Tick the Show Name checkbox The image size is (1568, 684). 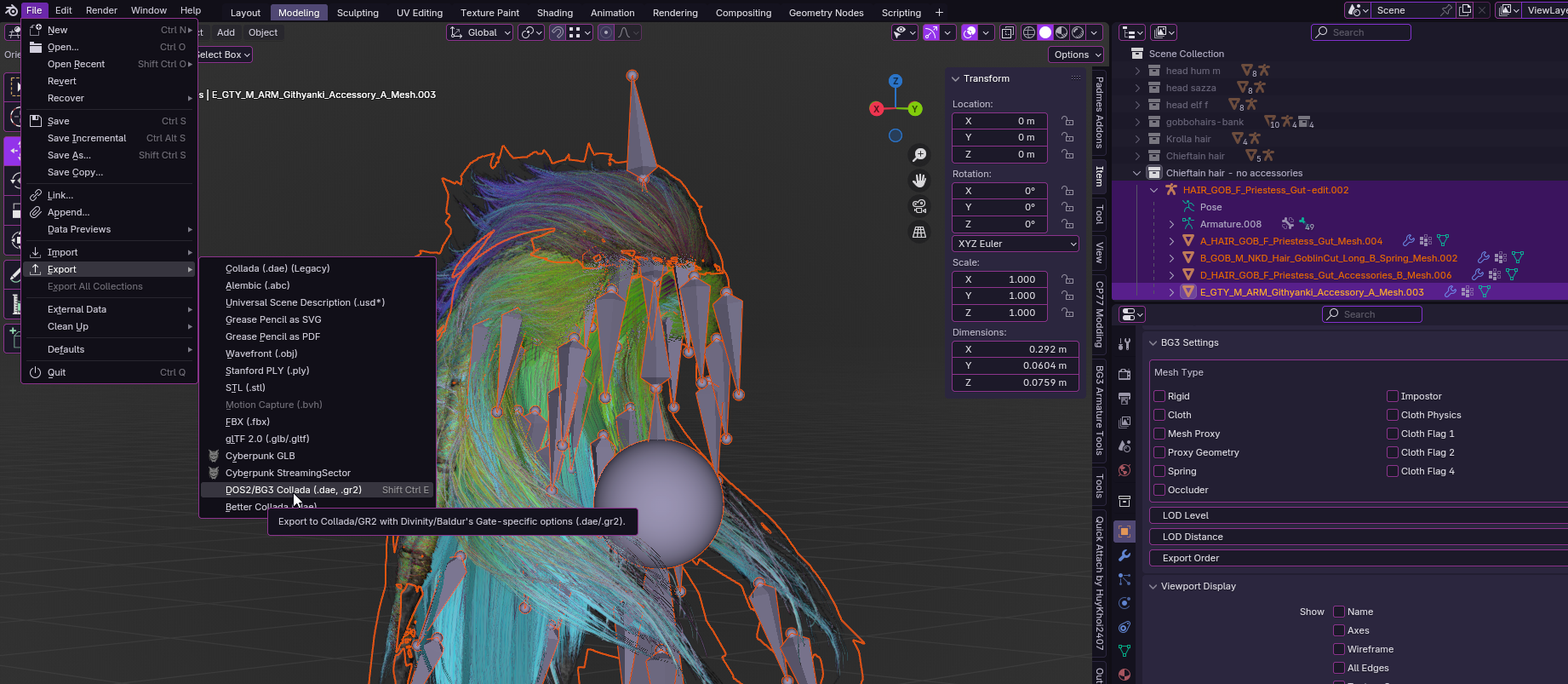point(1339,612)
